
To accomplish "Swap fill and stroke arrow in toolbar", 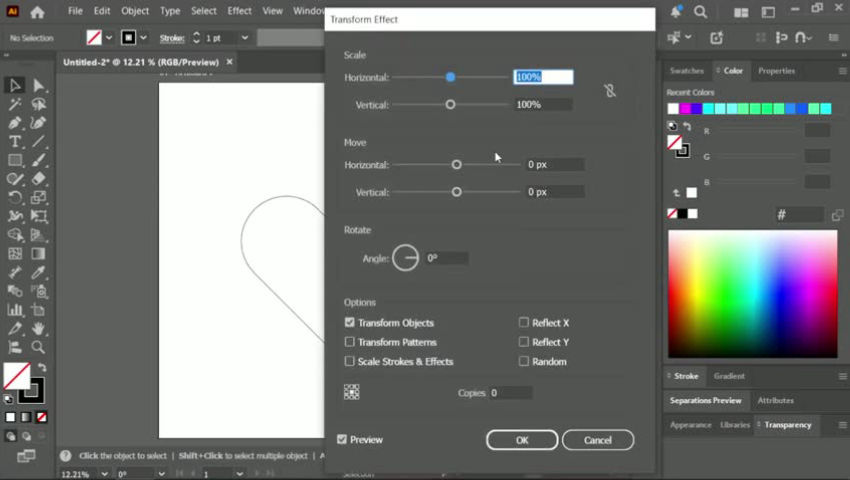I will click(x=42, y=368).
